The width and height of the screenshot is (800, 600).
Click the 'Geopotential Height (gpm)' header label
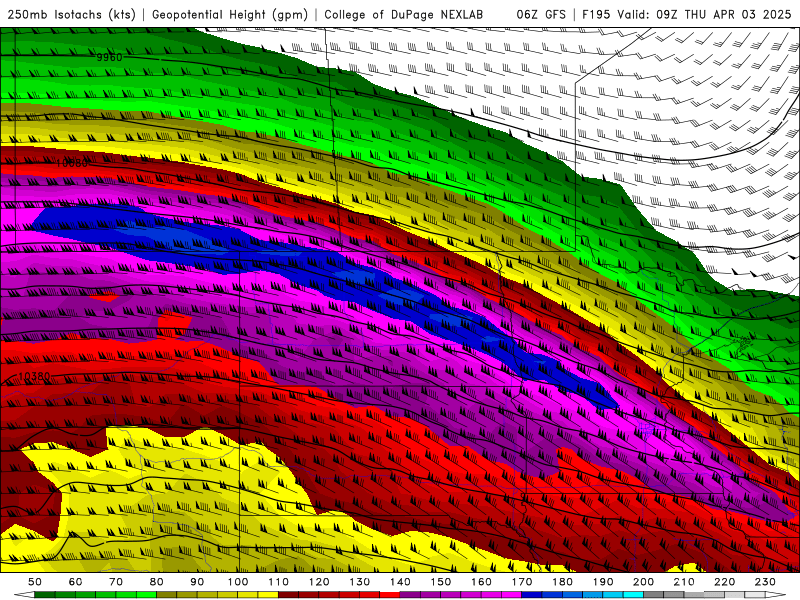230,14
